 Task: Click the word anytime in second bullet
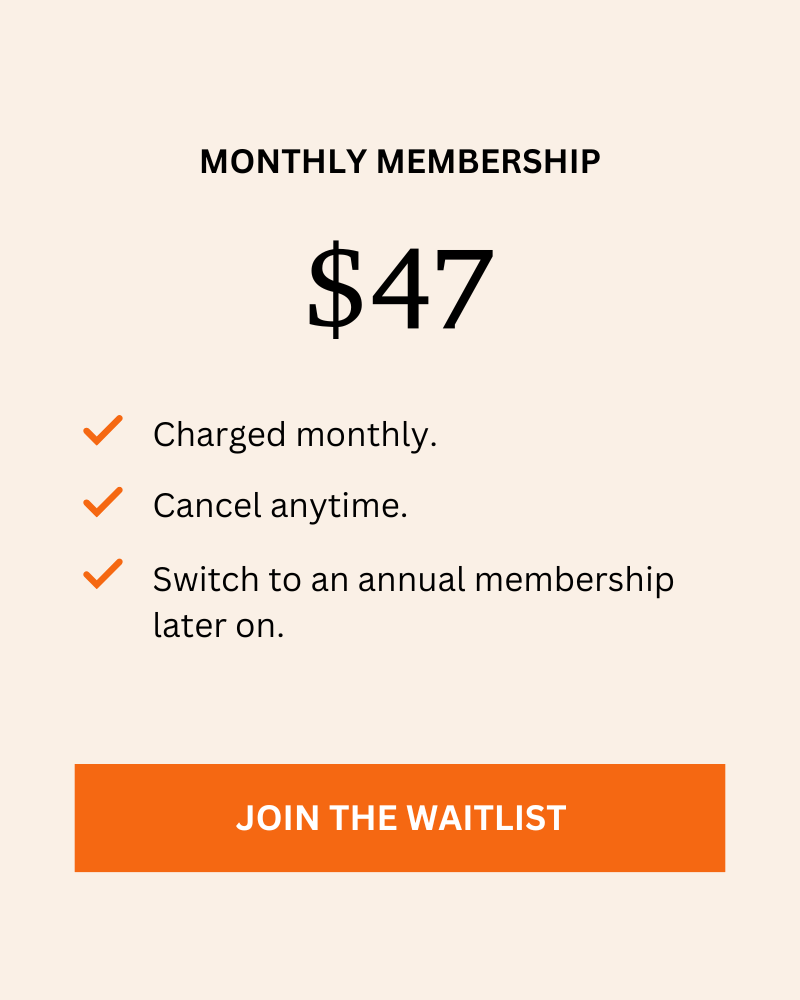coord(339,507)
